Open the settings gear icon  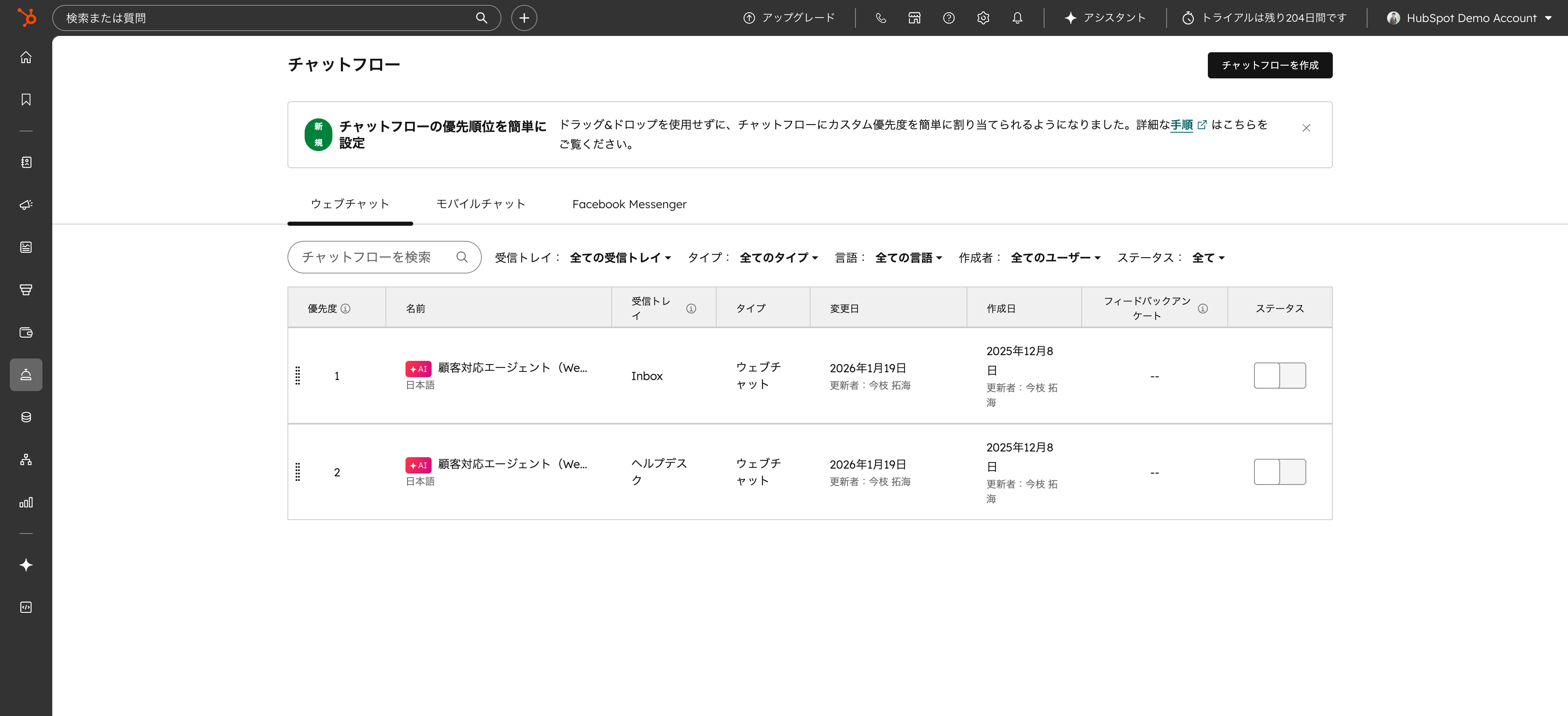tap(982, 18)
